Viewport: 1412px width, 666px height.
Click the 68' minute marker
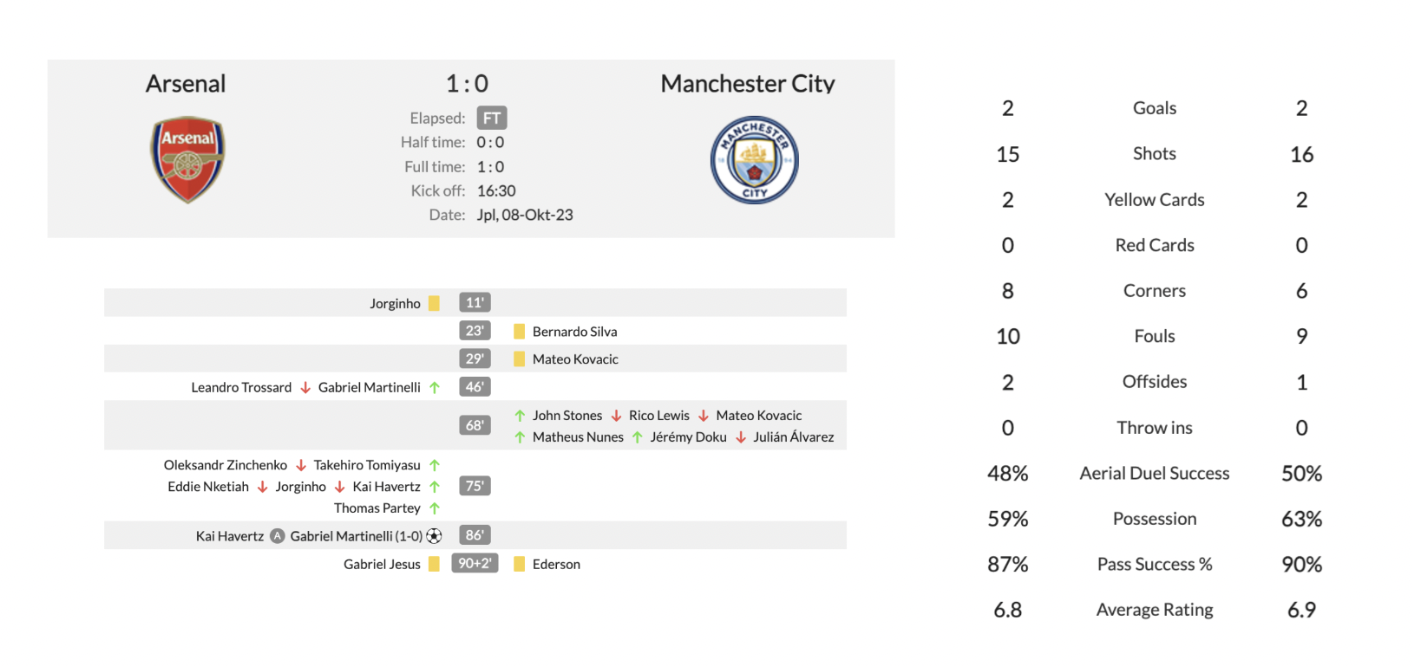[475, 426]
